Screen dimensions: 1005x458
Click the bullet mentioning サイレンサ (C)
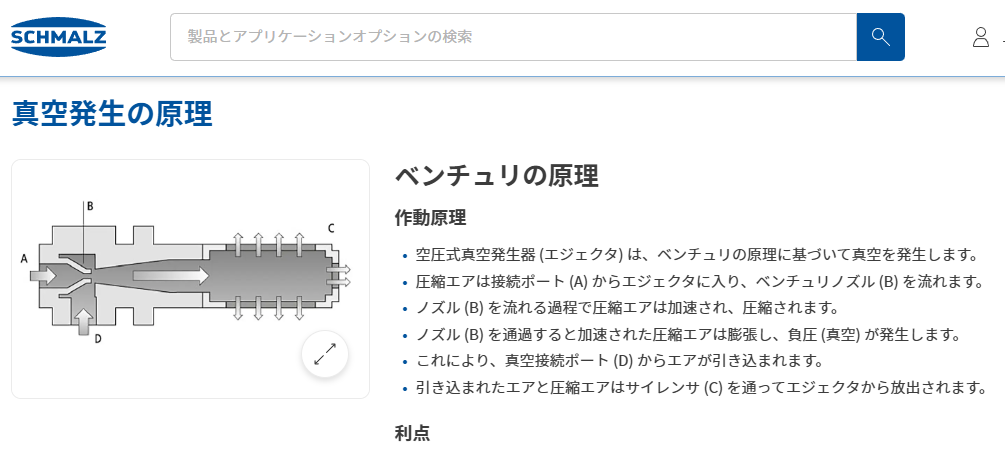(x=701, y=388)
